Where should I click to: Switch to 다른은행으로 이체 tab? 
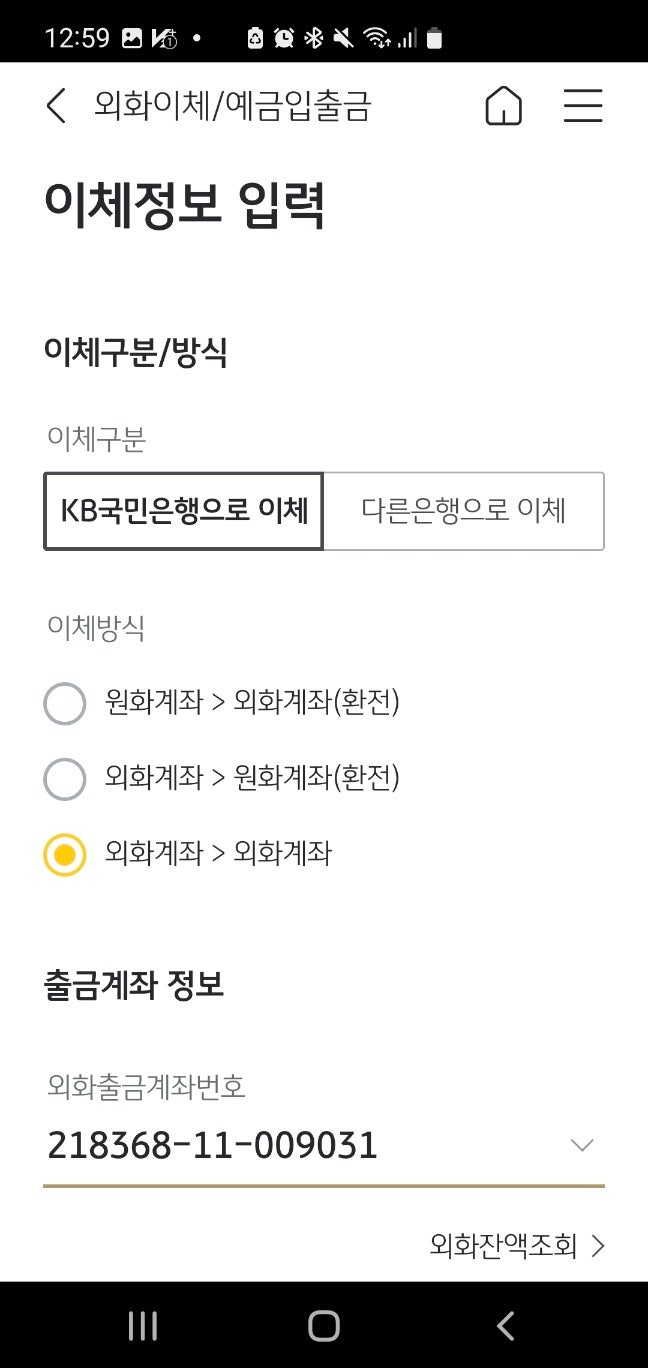coord(463,511)
